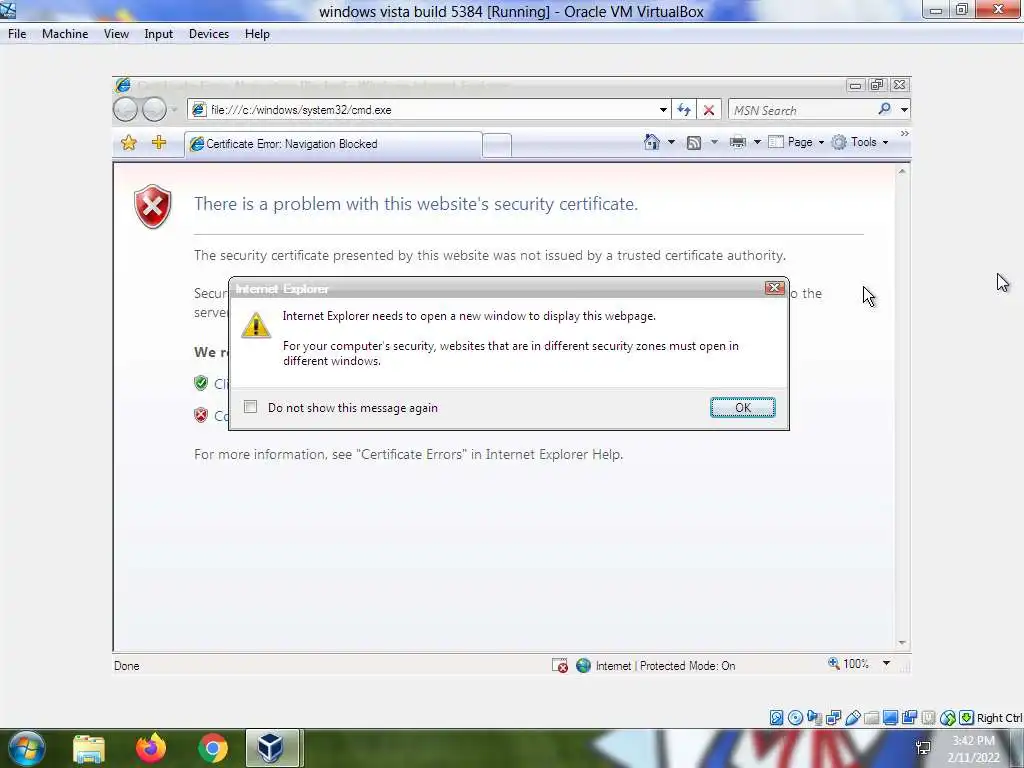Expand the Print dropdown arrow
Screen dimensions: 1024x768
tap(757, 142)
